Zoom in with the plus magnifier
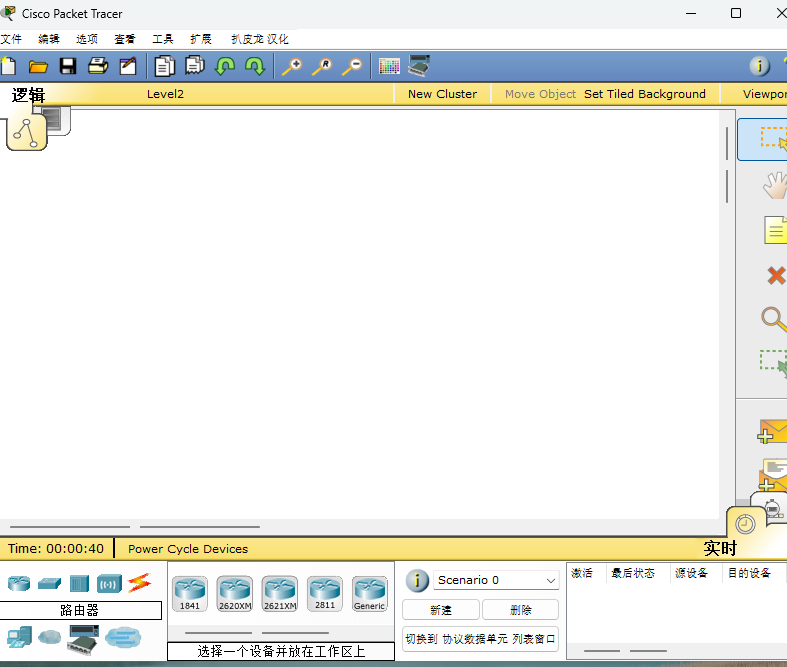This screenshot has width=787, height=667. [292, 66]
